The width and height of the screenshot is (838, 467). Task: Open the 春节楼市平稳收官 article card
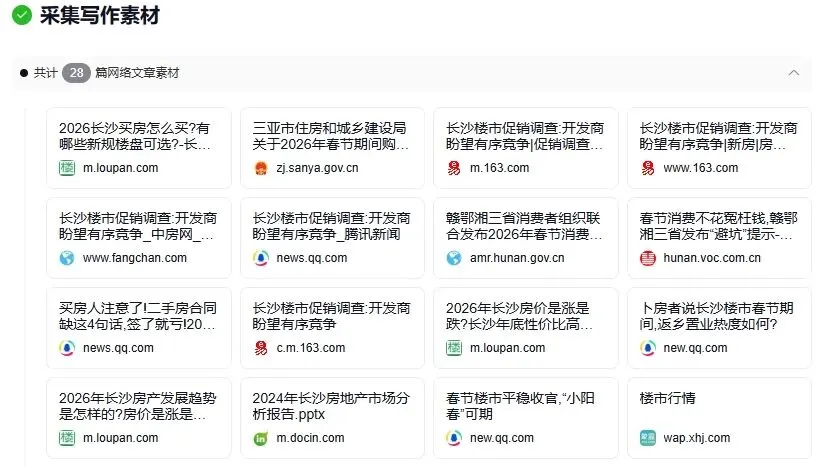coord(526,418)
